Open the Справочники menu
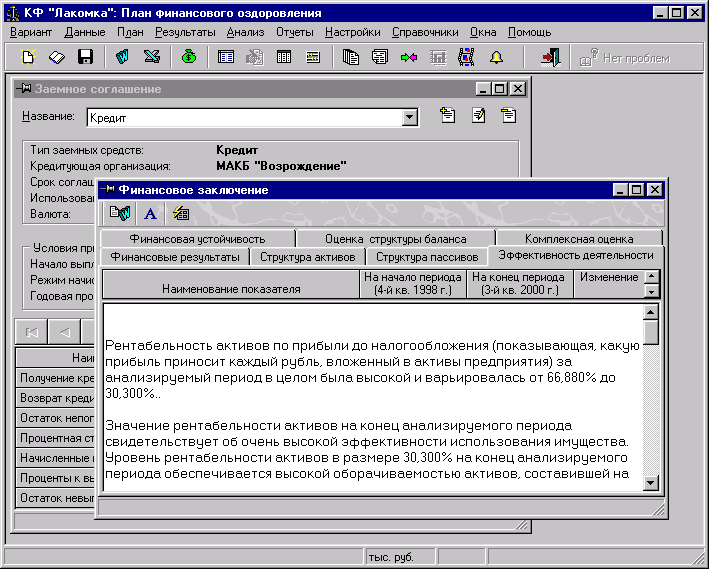 pos(425,32)
